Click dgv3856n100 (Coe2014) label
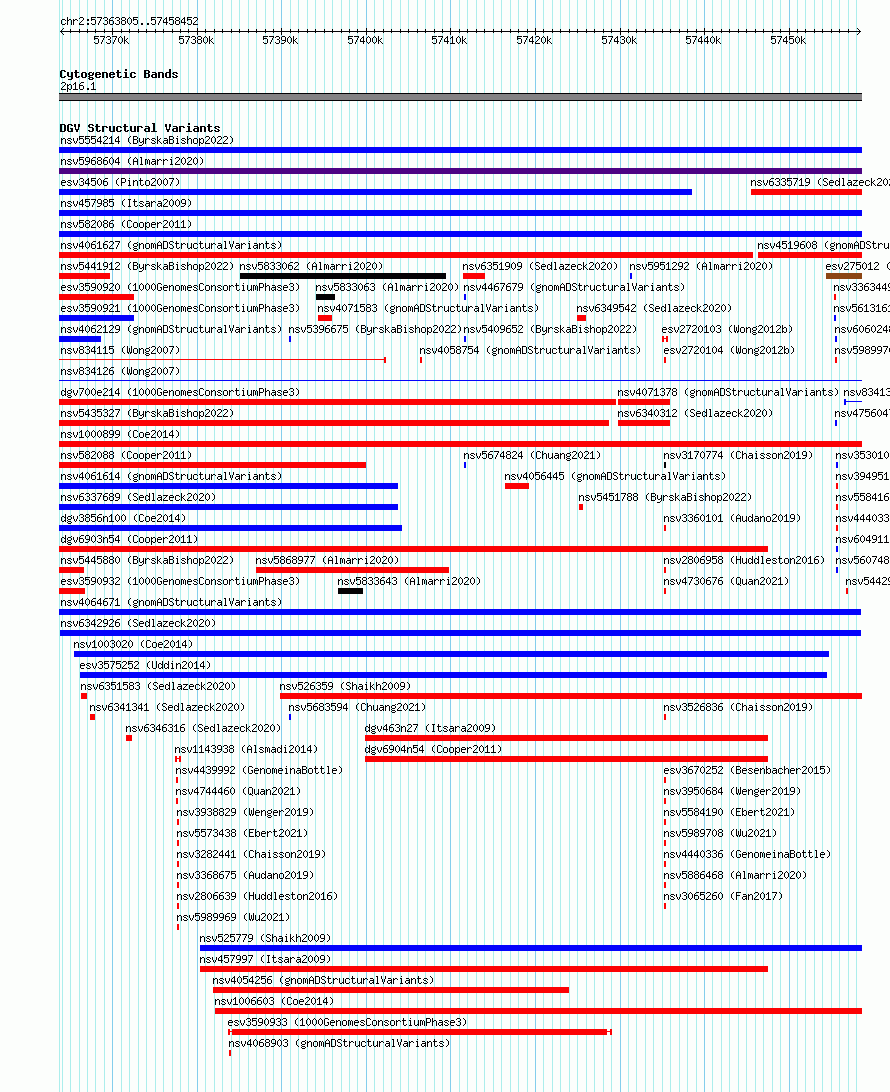This screenshot has width=890, height=1092. 123,518
